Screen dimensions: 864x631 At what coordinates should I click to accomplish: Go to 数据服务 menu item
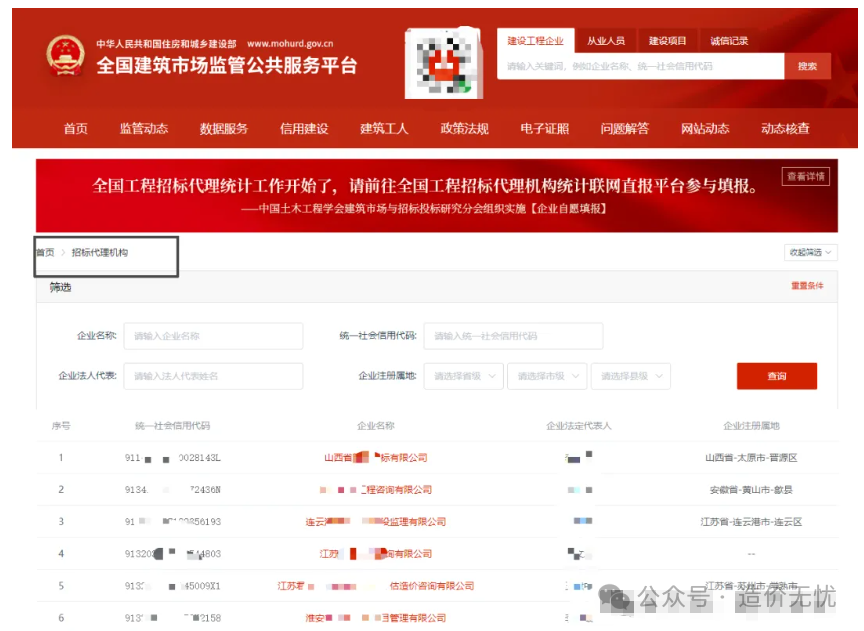click(224, 129)
